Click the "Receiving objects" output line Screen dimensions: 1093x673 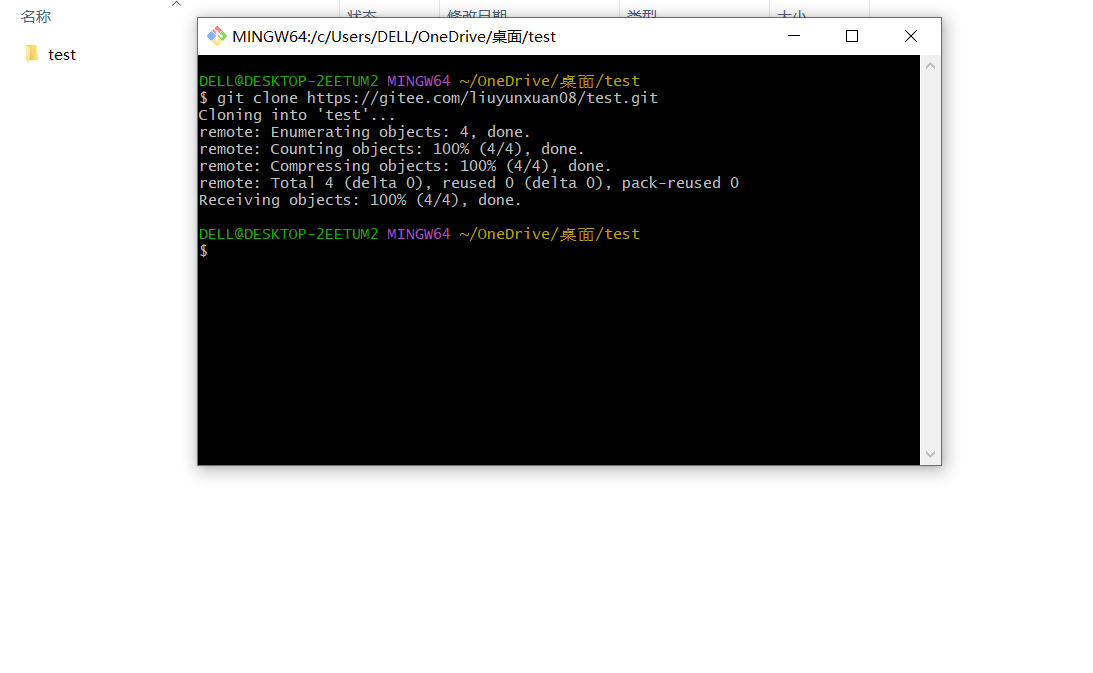[360, 200]
